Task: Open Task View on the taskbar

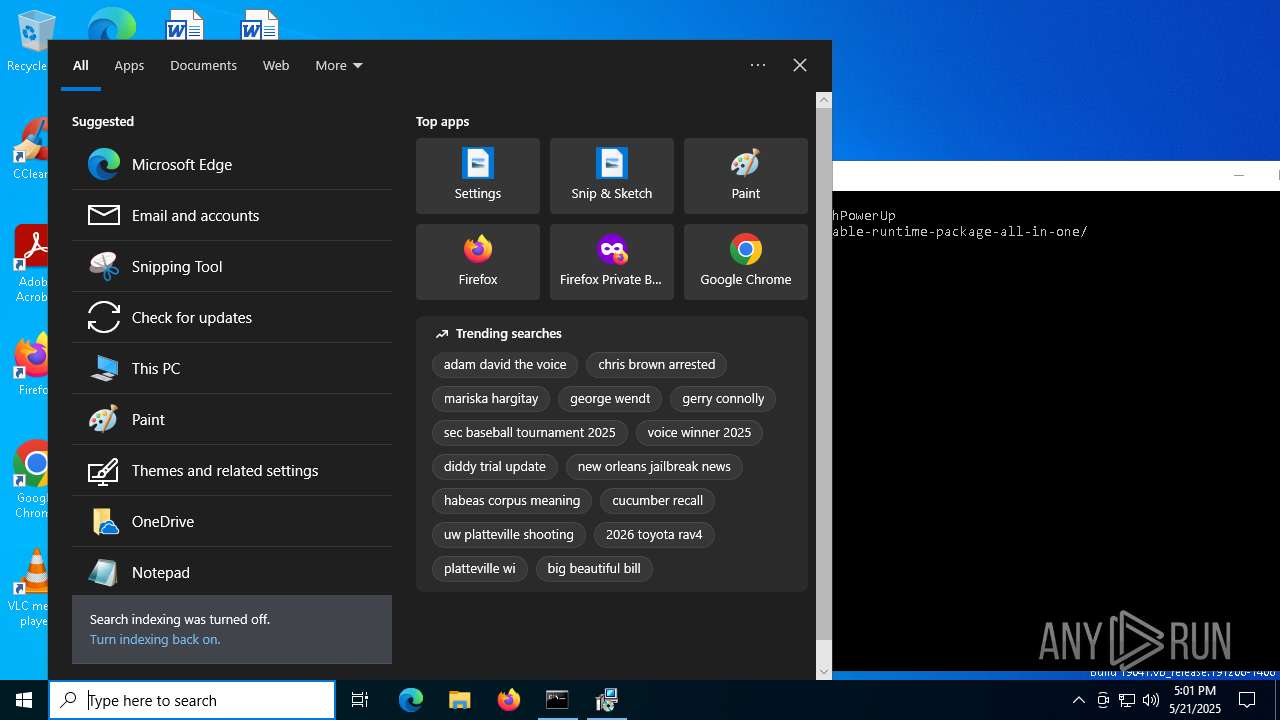Action: point(360,700)
